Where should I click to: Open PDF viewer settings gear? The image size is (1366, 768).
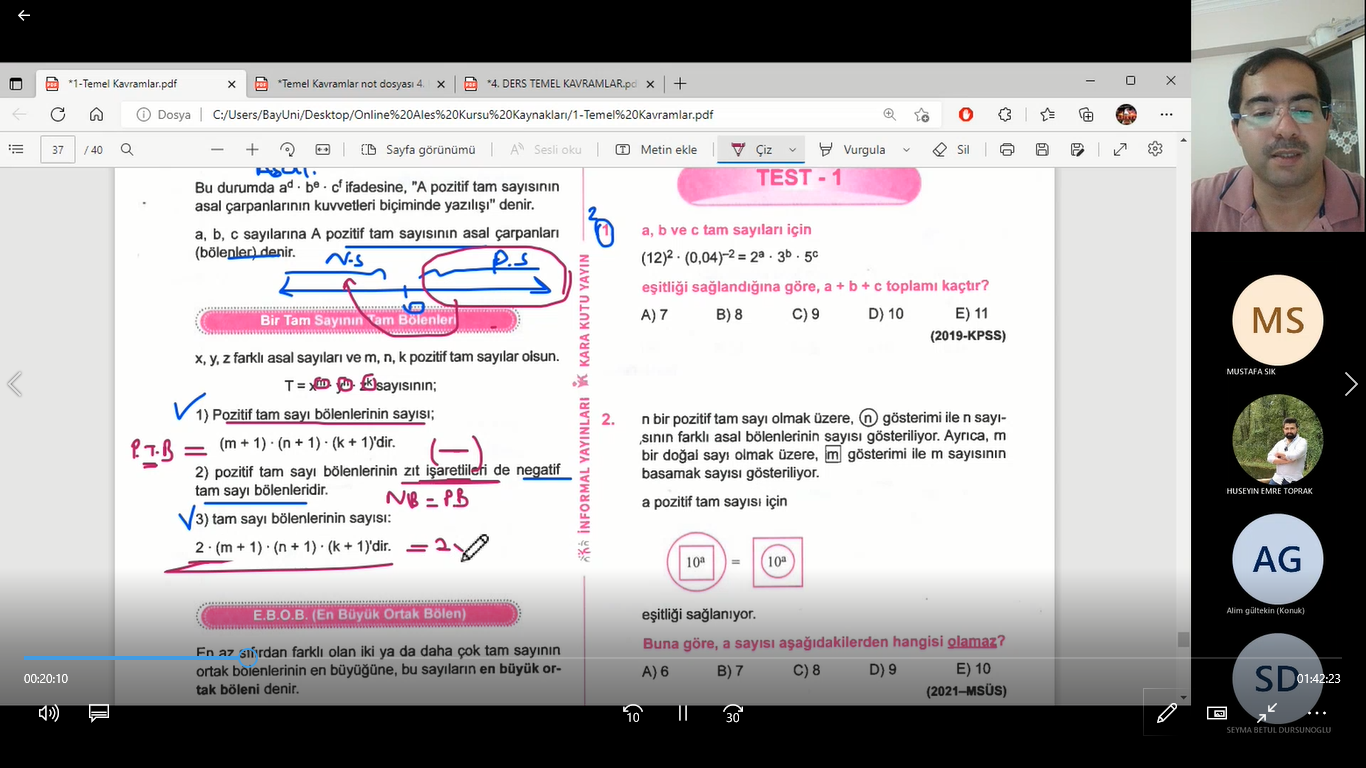pyautogui.click(x=1155, y=149)
